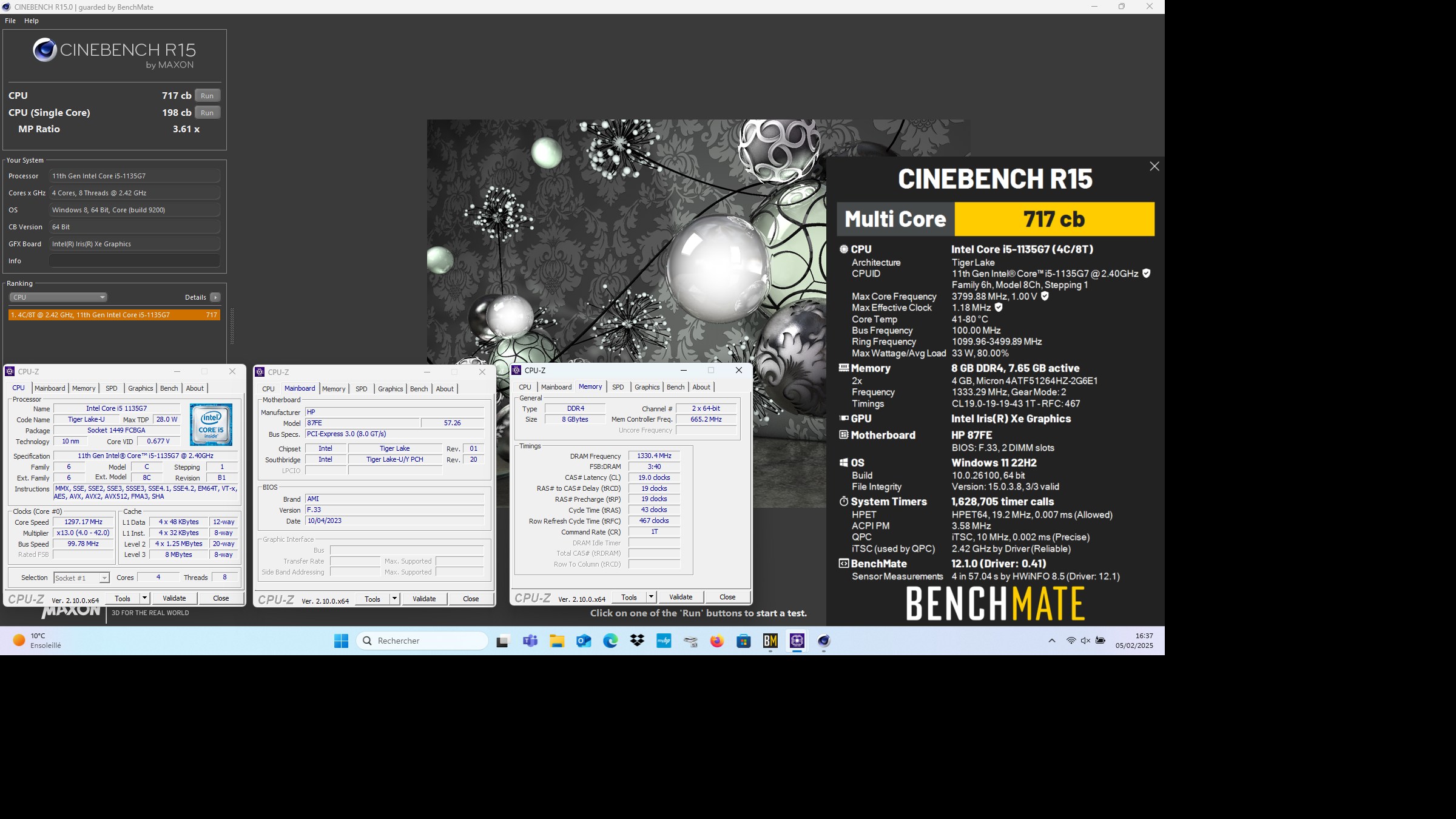Open Task View from taskbar

(x=503, y=641)
